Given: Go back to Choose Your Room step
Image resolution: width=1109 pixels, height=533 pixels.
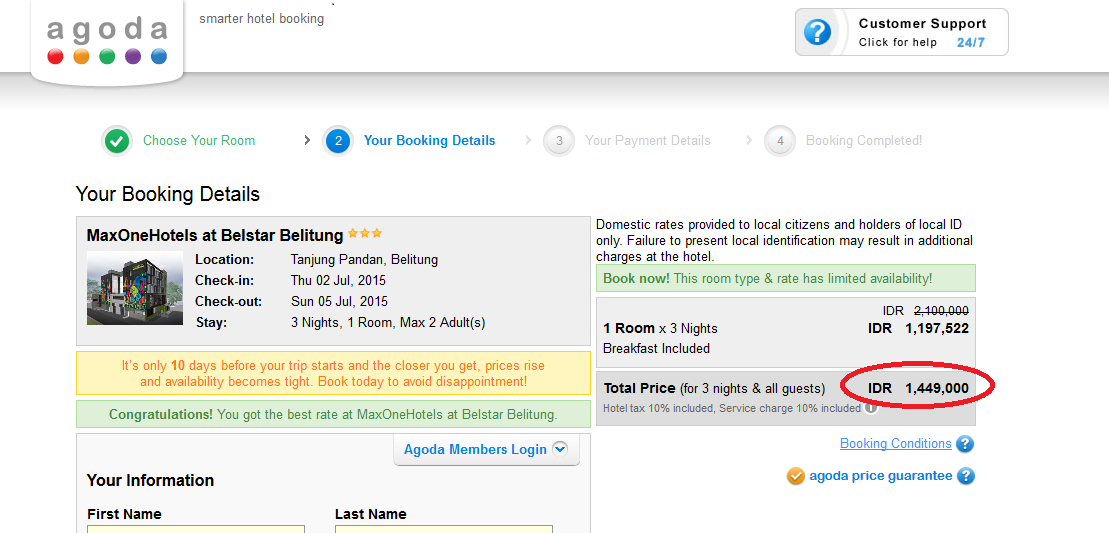Looking at the screenshot, I should click(199, 141).
